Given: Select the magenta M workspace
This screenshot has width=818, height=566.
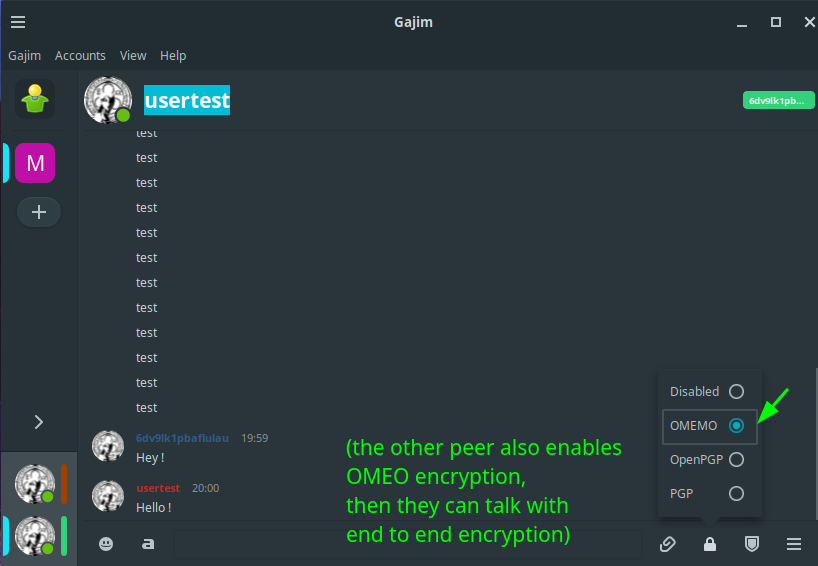Looking at the screenshot, I should 35,163.
